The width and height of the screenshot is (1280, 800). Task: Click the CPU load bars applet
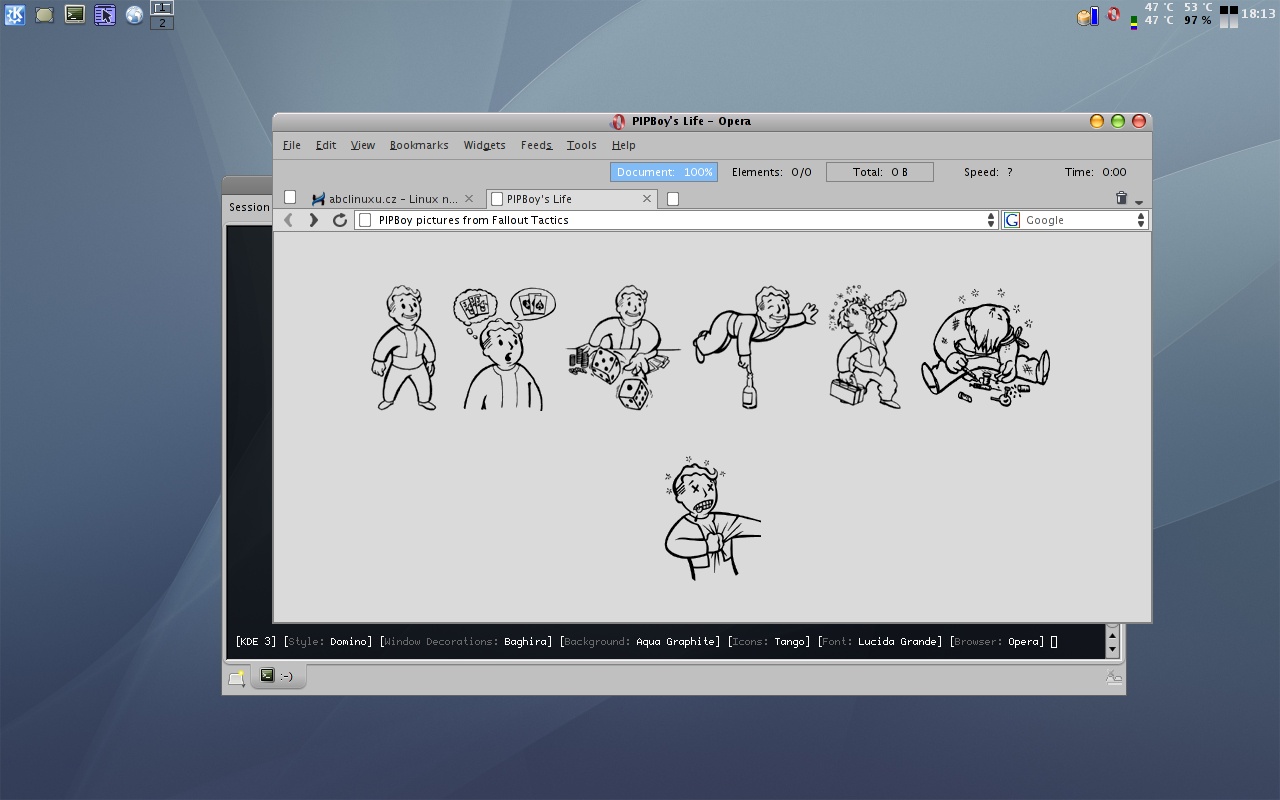click(1229, 16)
